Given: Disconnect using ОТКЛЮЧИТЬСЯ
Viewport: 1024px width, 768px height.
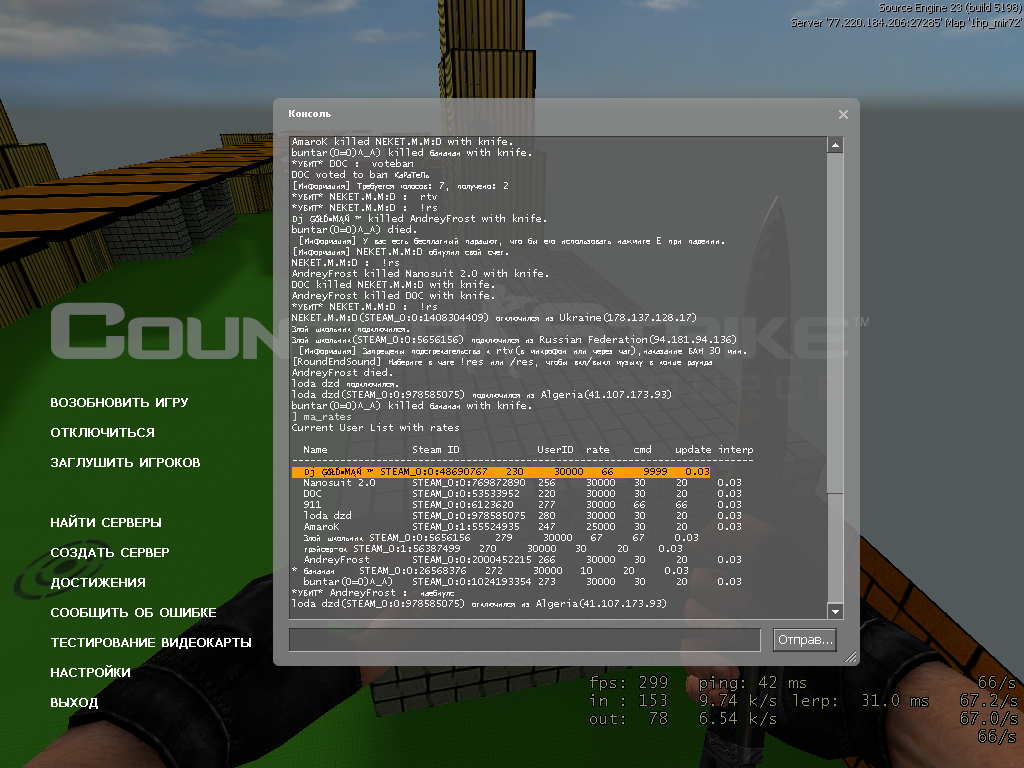Looking at the screenshot, I should (103, 432).
